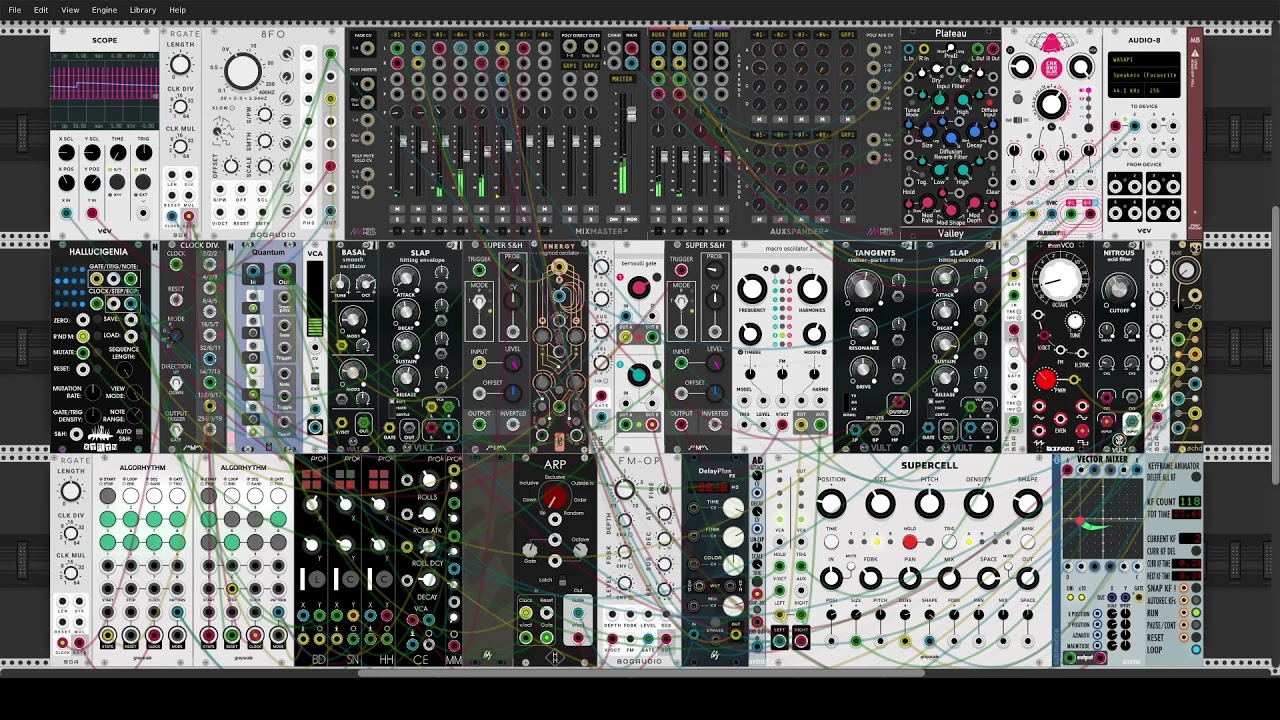Click the Nitrous CUTOFF knob
The image size is (1280, 720).
pyautogui.click(x=1118, y=290)
